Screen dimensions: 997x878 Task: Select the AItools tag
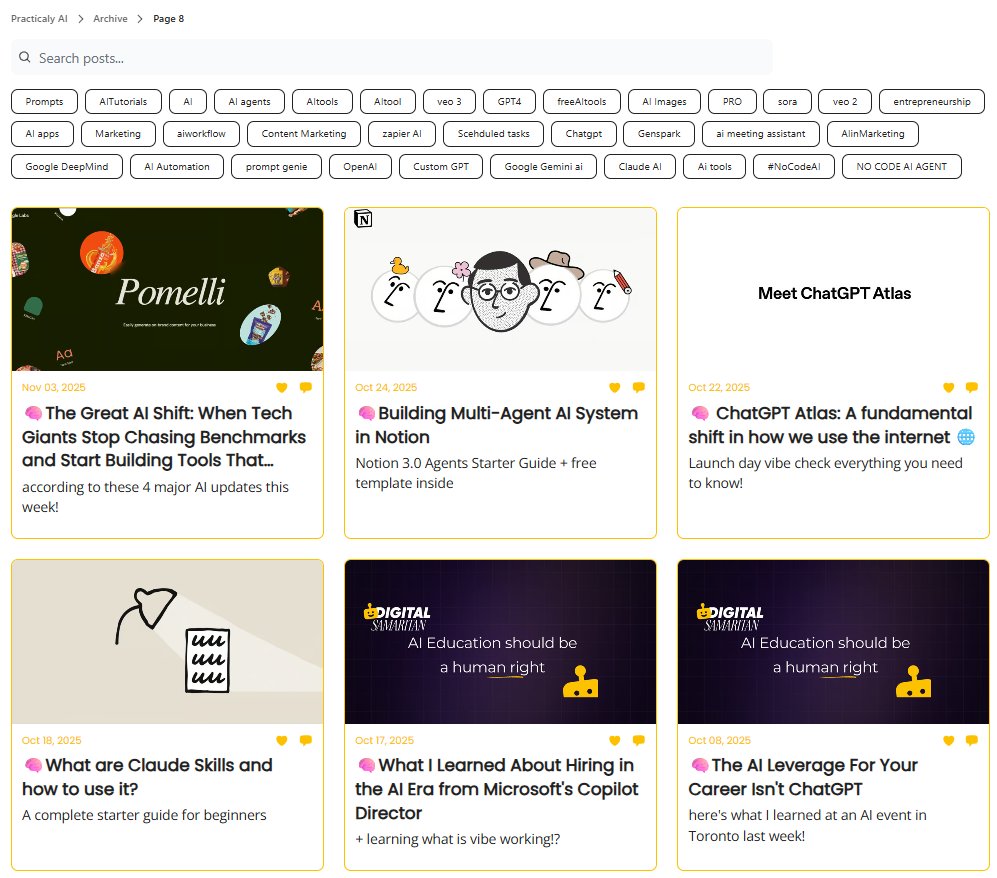[322, 102]
